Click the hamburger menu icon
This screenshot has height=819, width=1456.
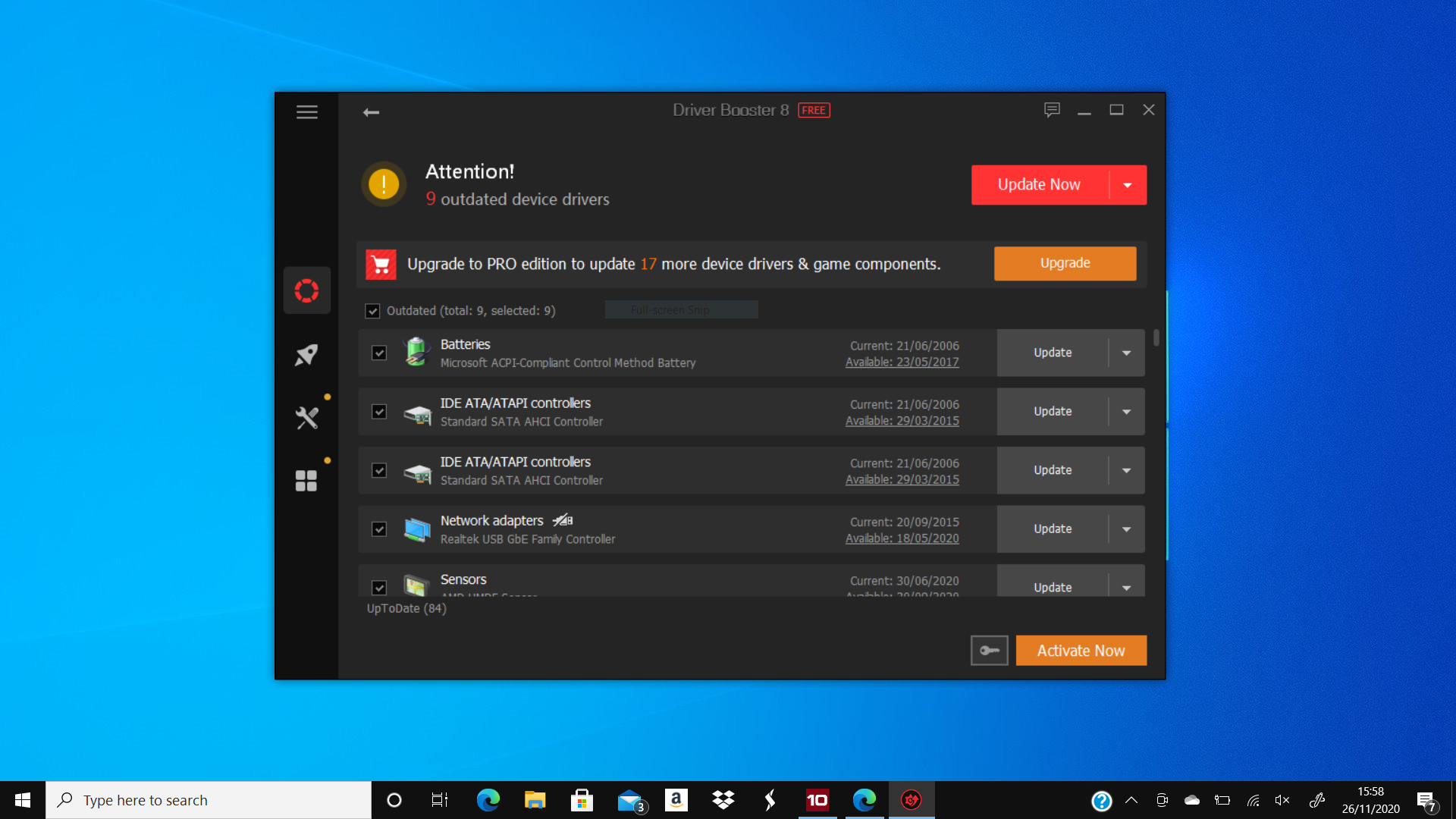(x=306, y=111)
